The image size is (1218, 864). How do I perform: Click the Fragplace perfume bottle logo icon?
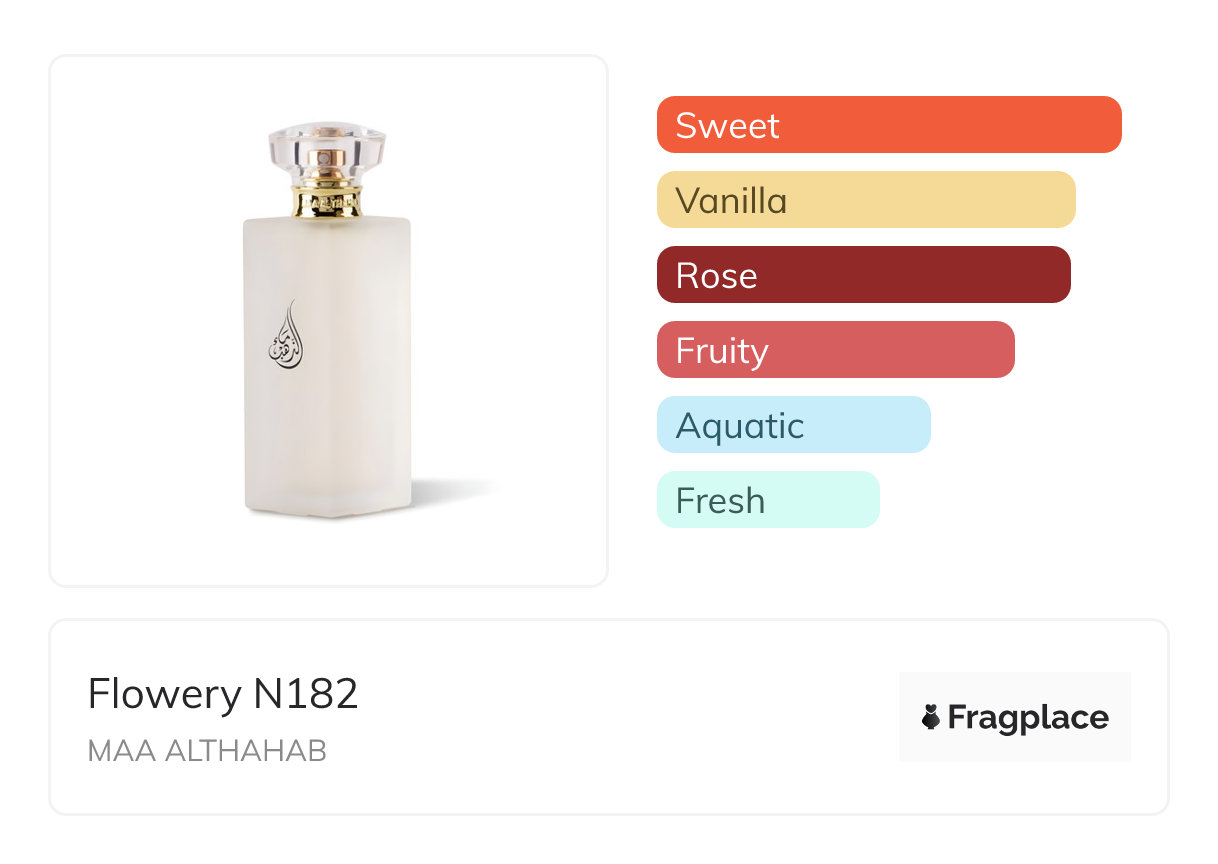coord(931,717)
